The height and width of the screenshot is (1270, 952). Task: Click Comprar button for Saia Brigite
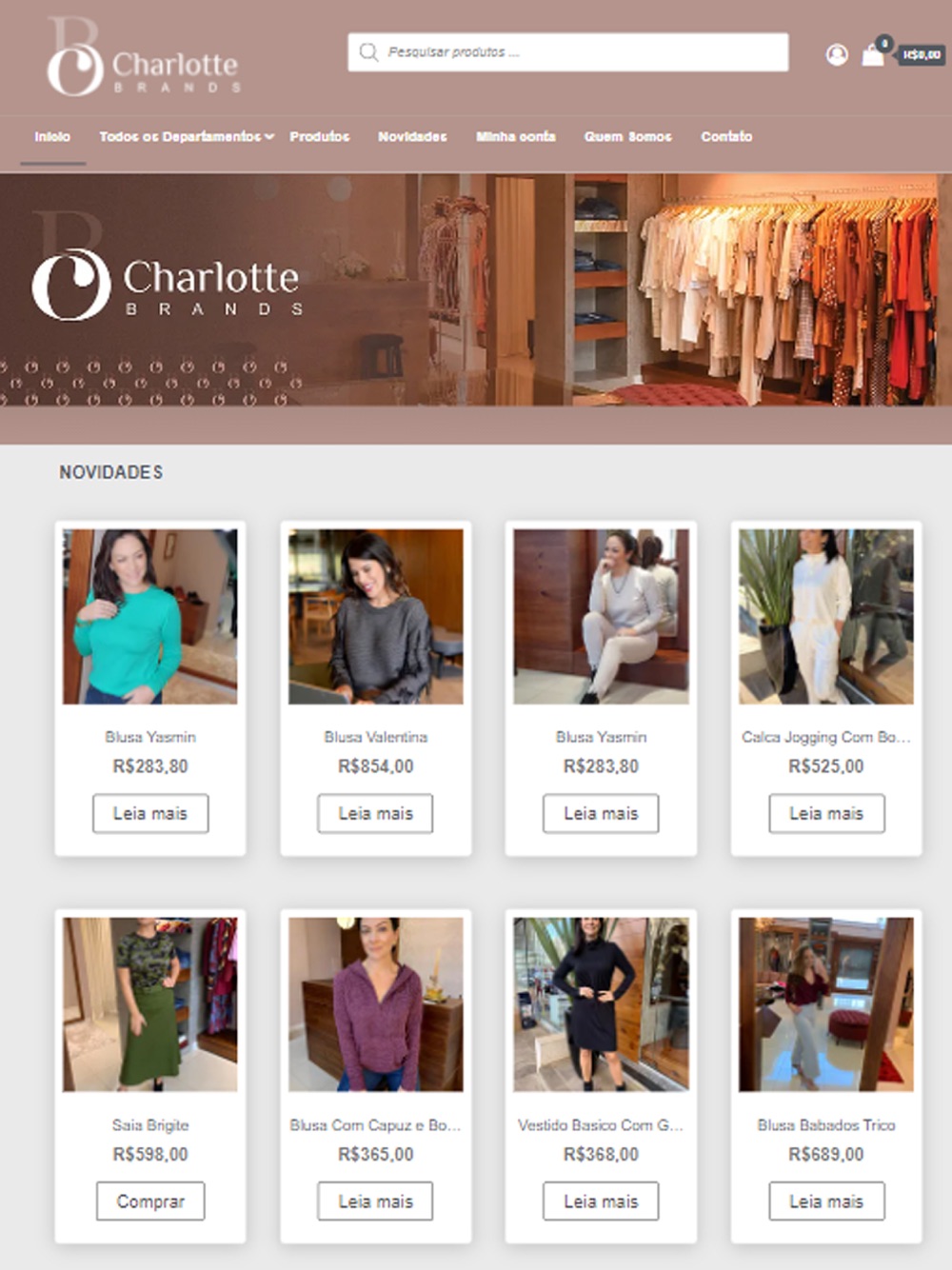click(x=150, y=1201)
